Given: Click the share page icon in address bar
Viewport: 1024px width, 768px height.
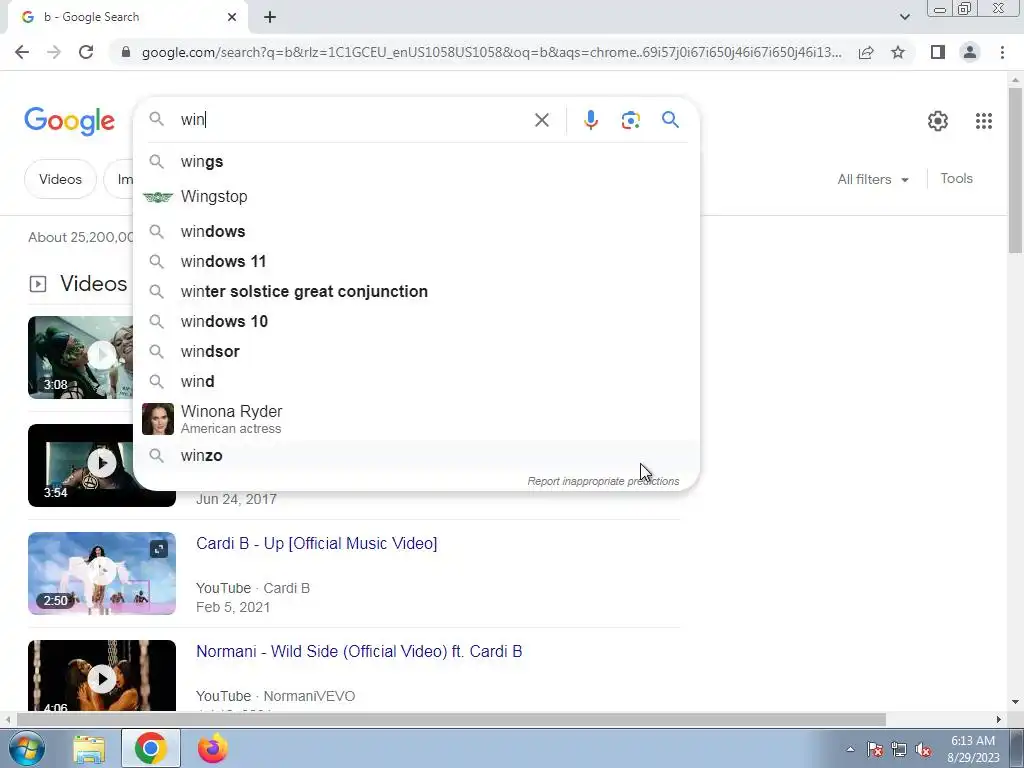Looking at the screenshot, I should pos(866,52).
